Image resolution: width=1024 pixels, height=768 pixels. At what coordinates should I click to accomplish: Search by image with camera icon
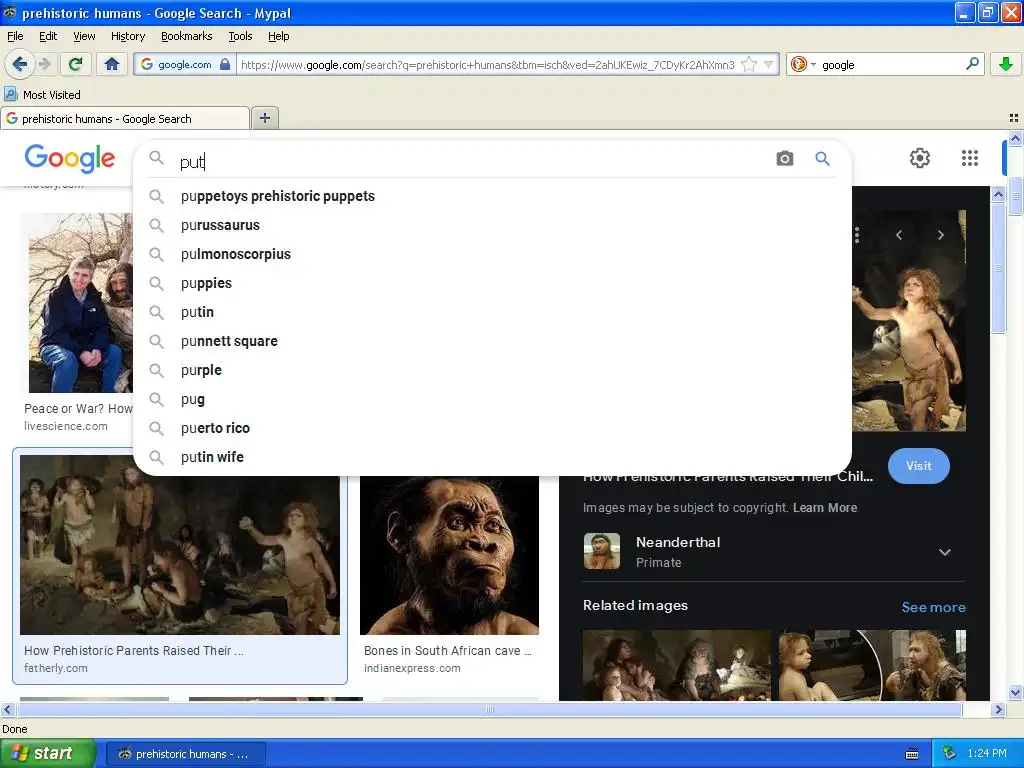point(784,158)
